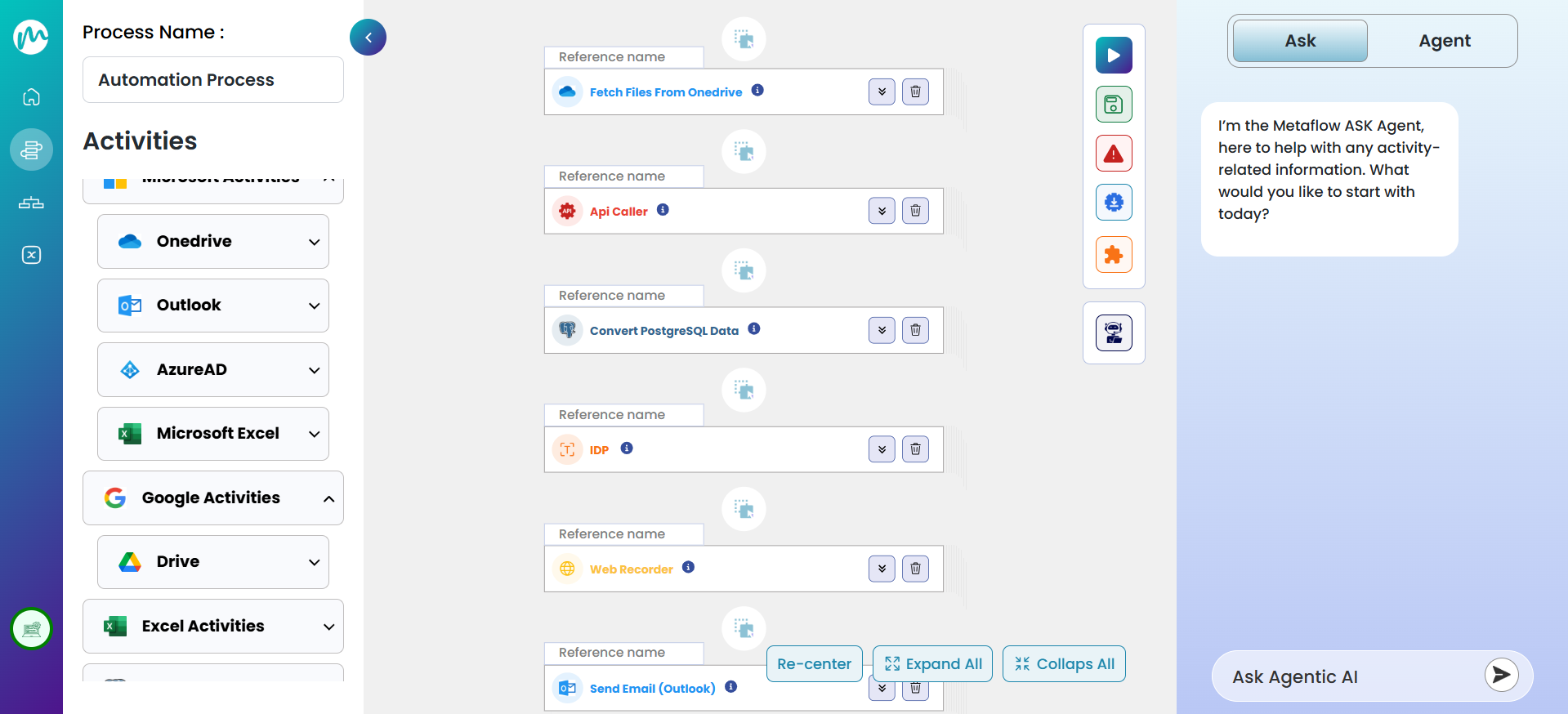Collapse the activities panel with the left arrow
The image size is (1568, 714).
368,37
